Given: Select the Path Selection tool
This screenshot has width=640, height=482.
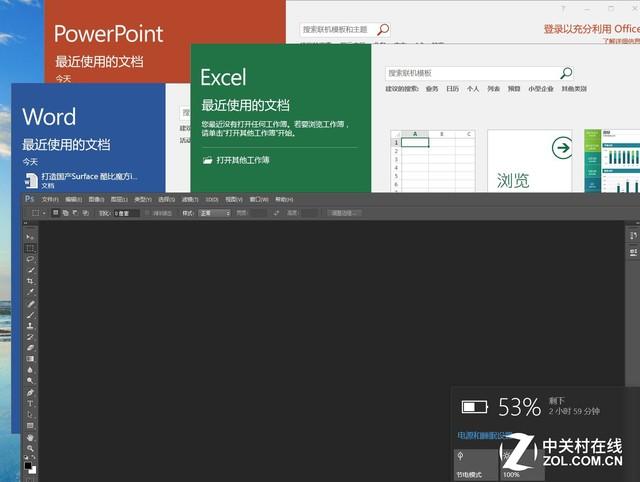Looking at the screenshot, I should 30,414.
